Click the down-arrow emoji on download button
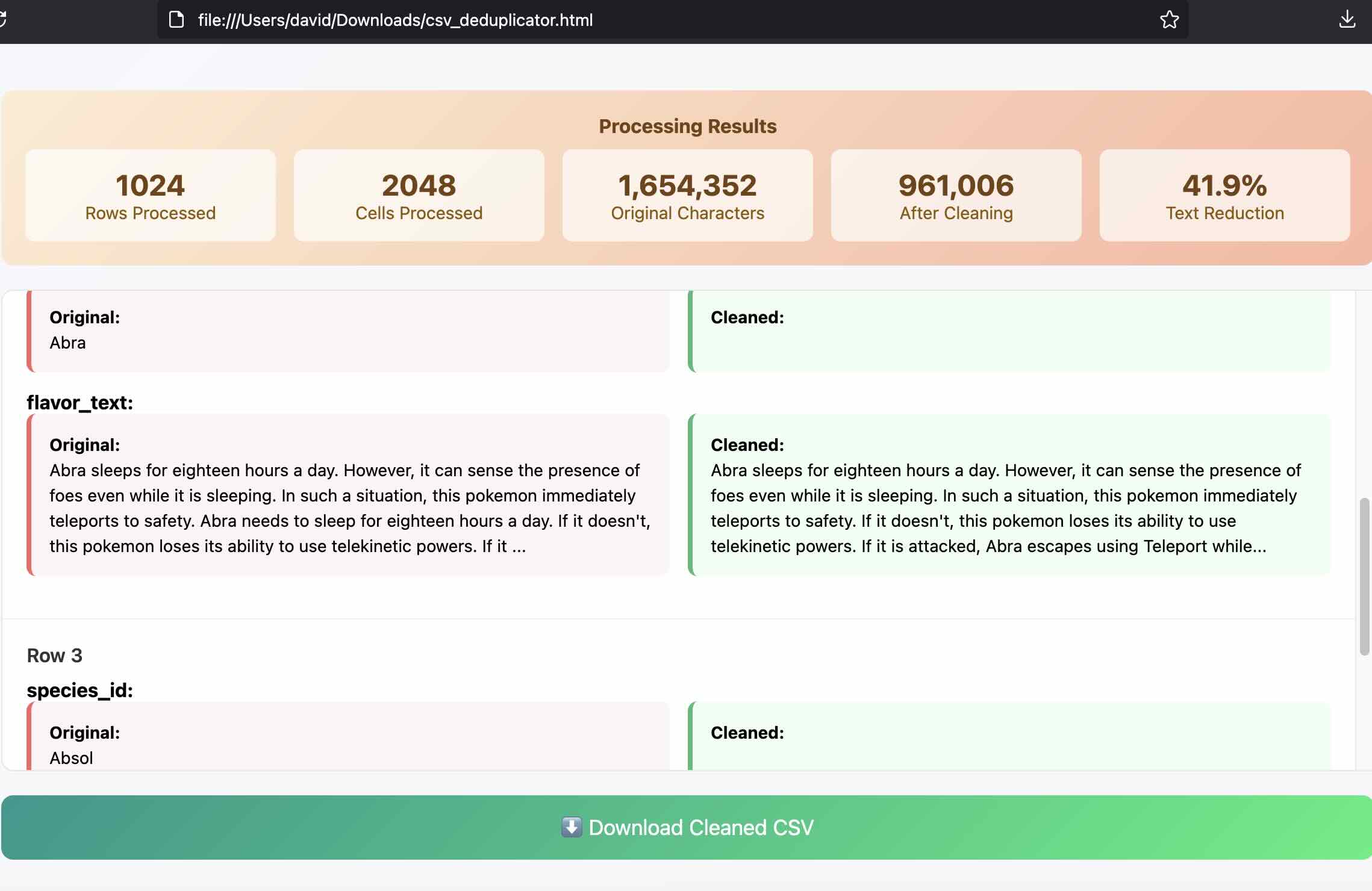The width and height of the screenshot is (1372, 891). click(571, 827)
